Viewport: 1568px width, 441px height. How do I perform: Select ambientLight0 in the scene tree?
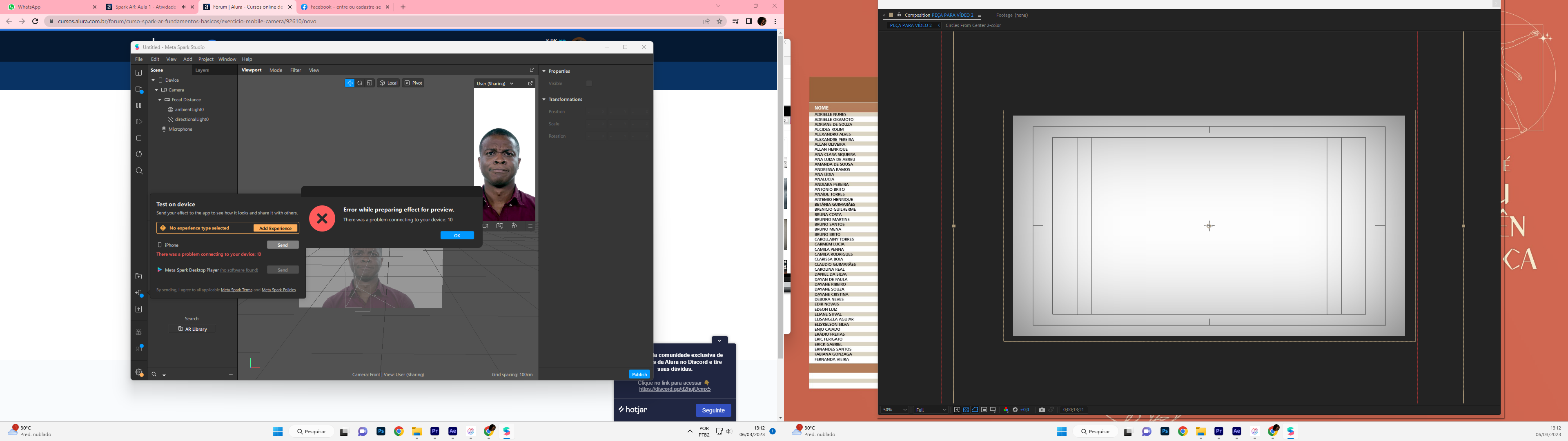189,110
